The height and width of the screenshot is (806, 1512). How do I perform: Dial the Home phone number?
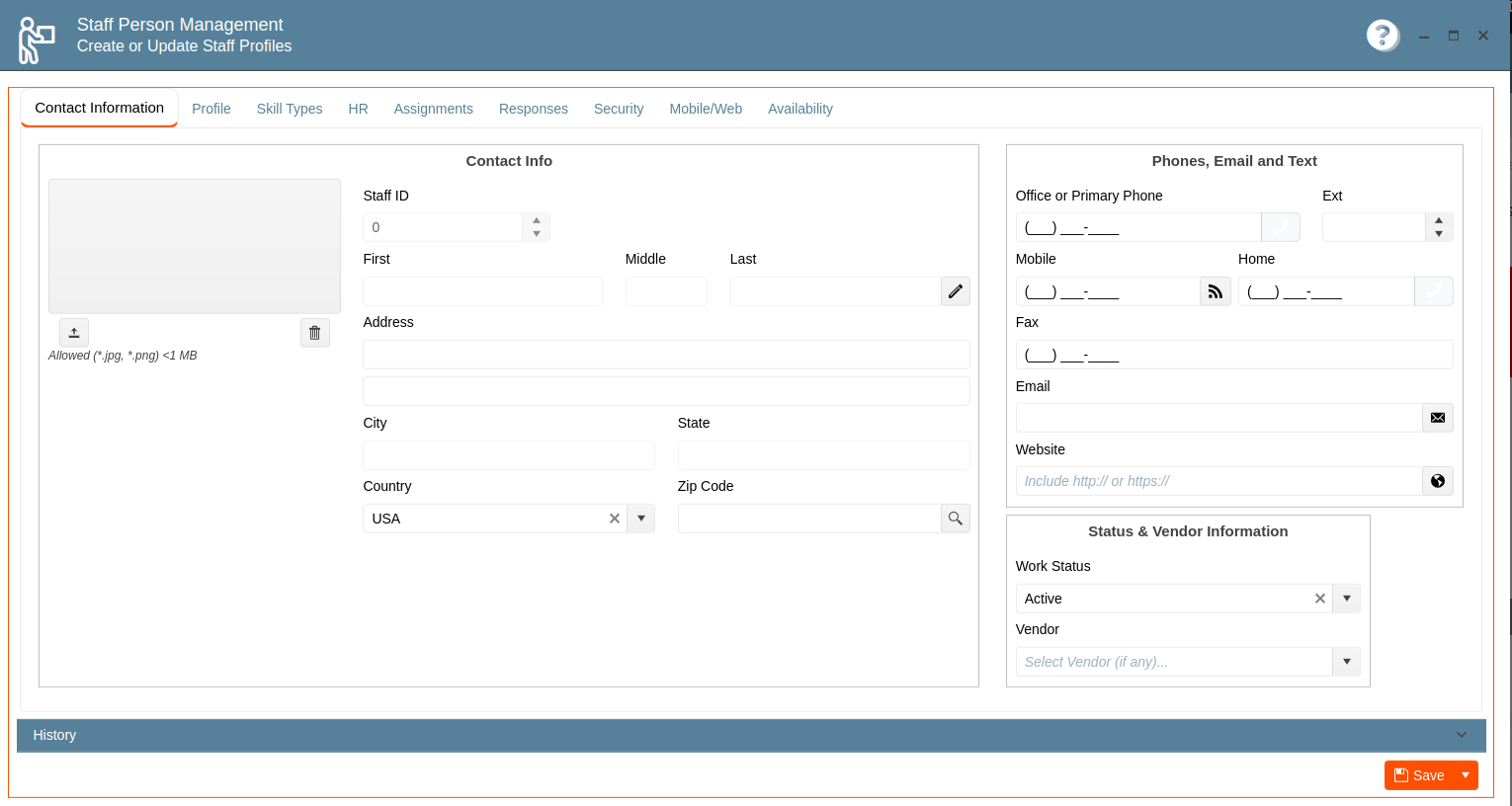[1433, 290]
